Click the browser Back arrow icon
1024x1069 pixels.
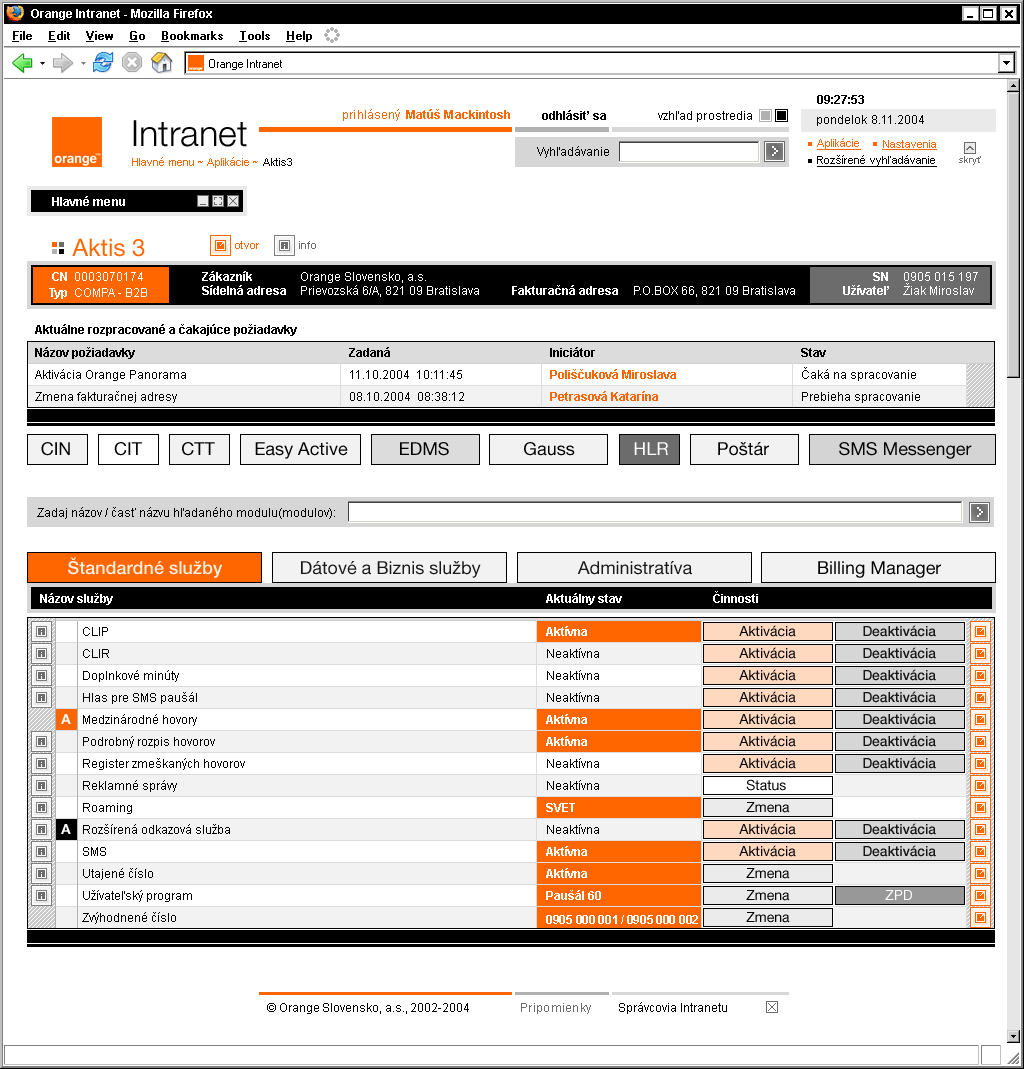(22, 63)
